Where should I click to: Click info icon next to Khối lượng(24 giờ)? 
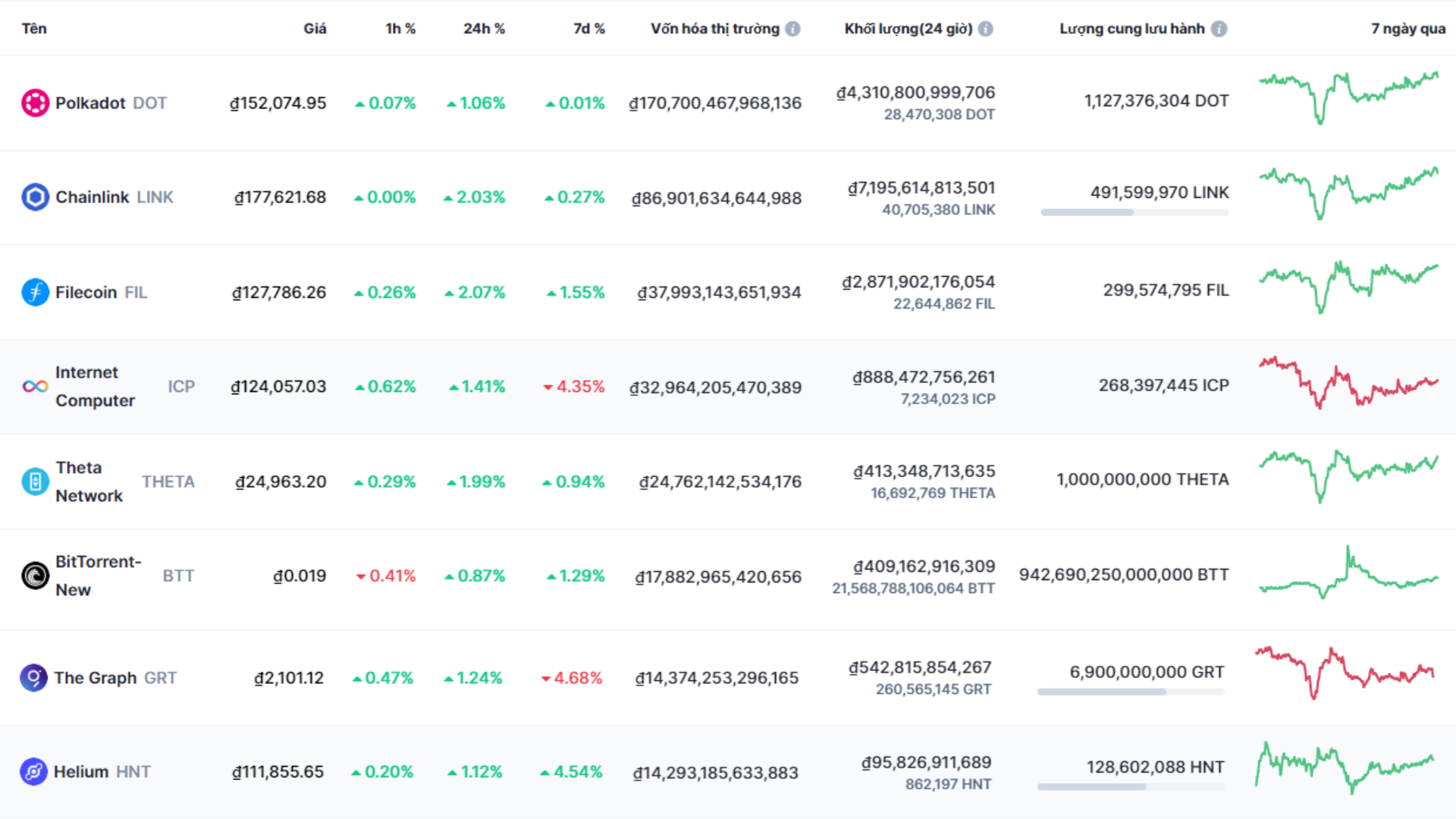[985, 29]
